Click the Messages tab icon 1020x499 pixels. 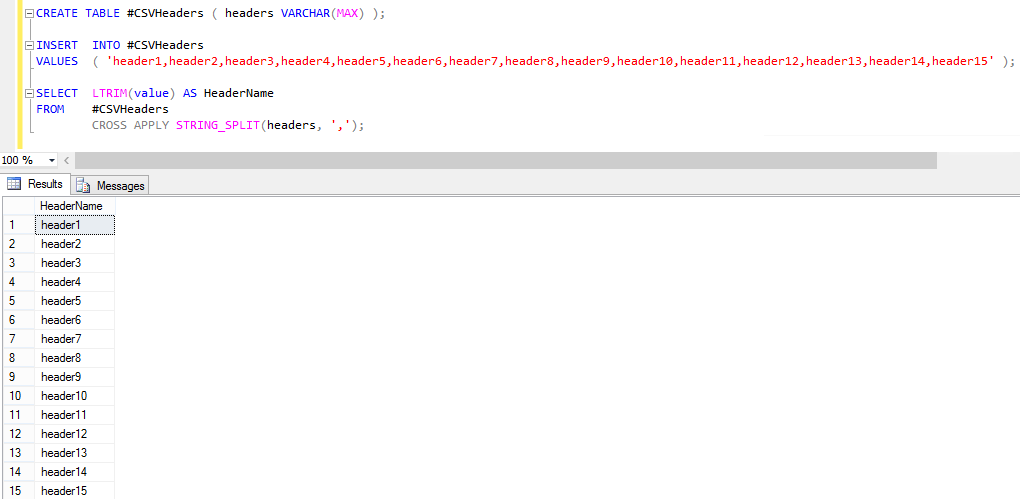(x=83, y=185)
